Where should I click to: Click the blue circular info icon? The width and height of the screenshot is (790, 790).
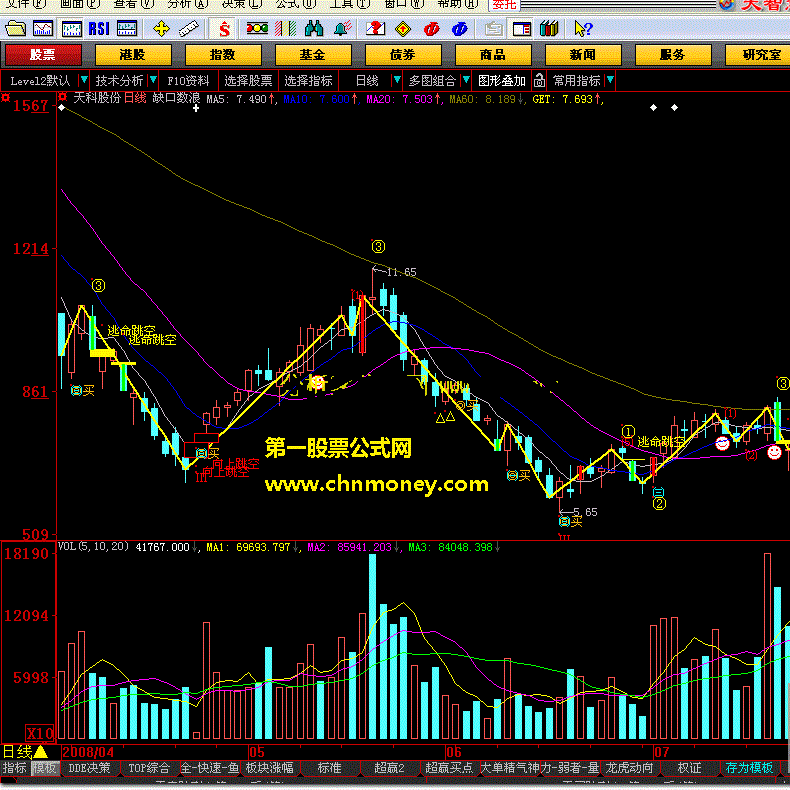pyautogui.click(x=459, y=29)
